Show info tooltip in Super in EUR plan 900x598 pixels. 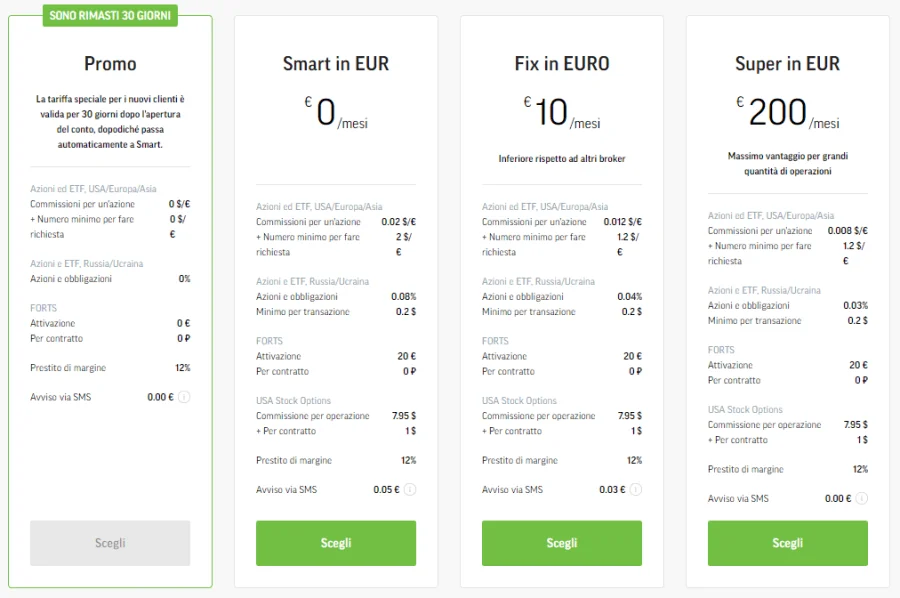click(x=862, y=499)
